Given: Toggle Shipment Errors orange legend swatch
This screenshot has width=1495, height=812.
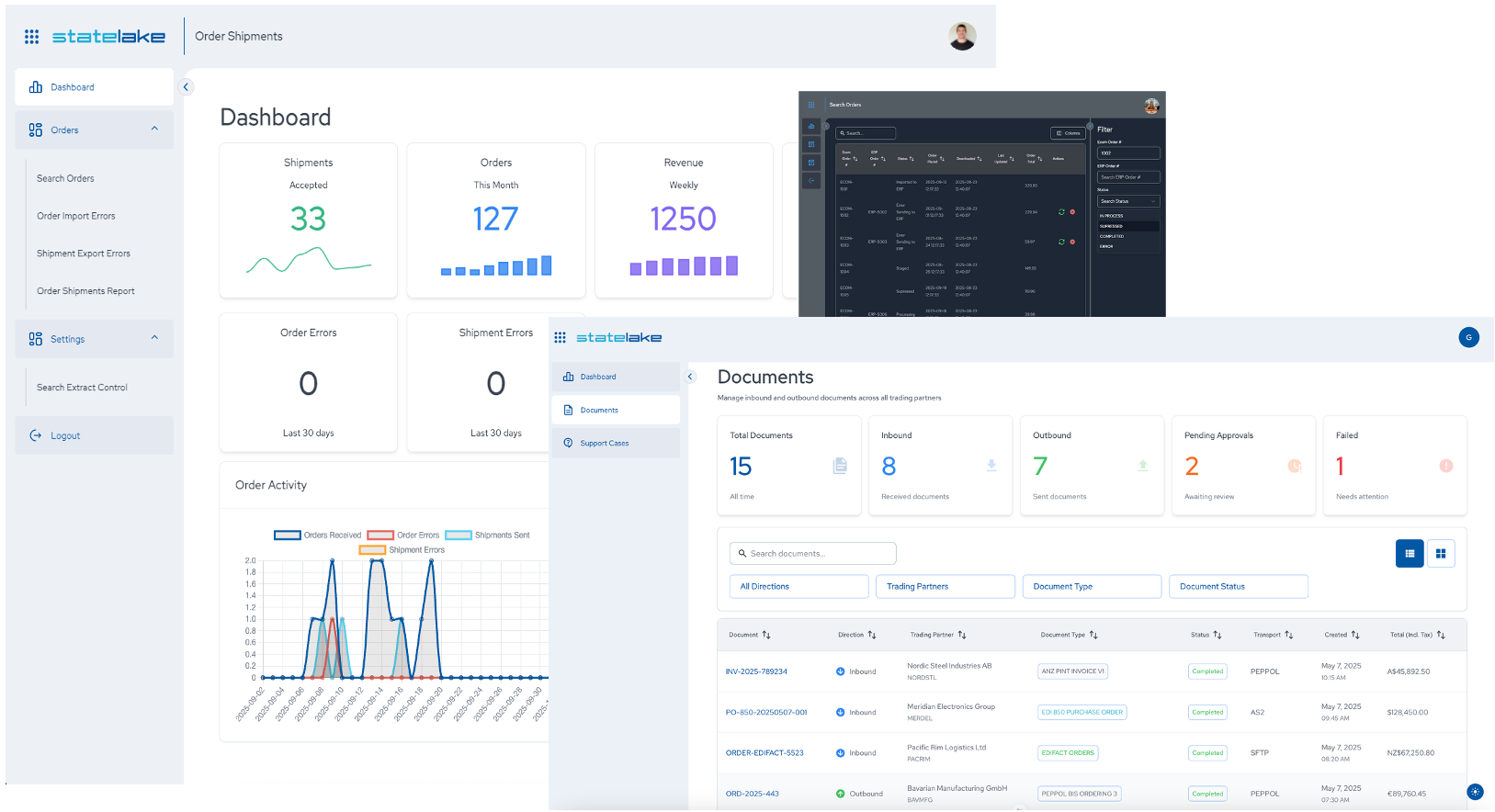Looking at the screenshot, I should pyautogui.click(x=372, y=550).
